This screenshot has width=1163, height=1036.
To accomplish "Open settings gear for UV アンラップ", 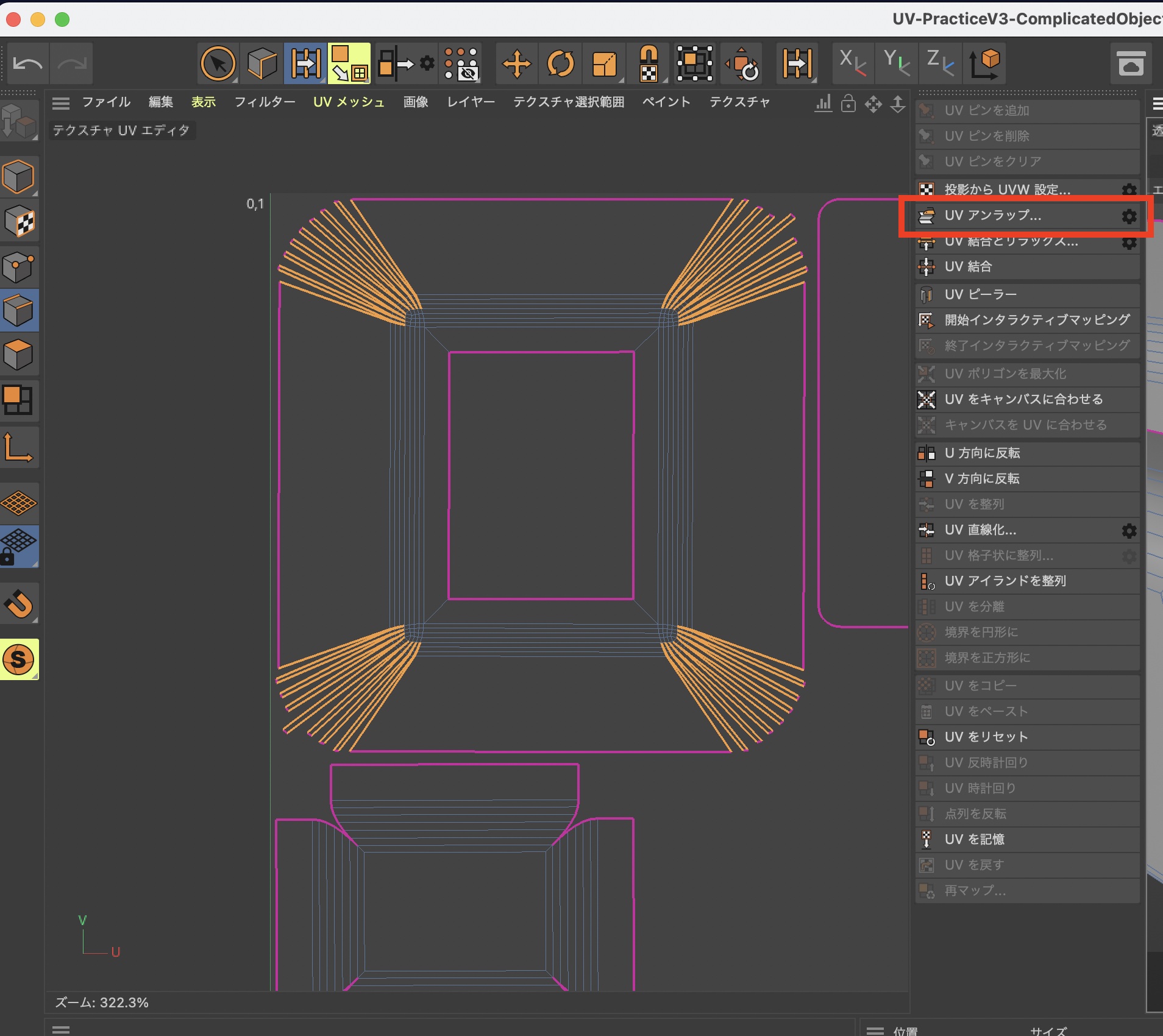I will pos(1129,216).
